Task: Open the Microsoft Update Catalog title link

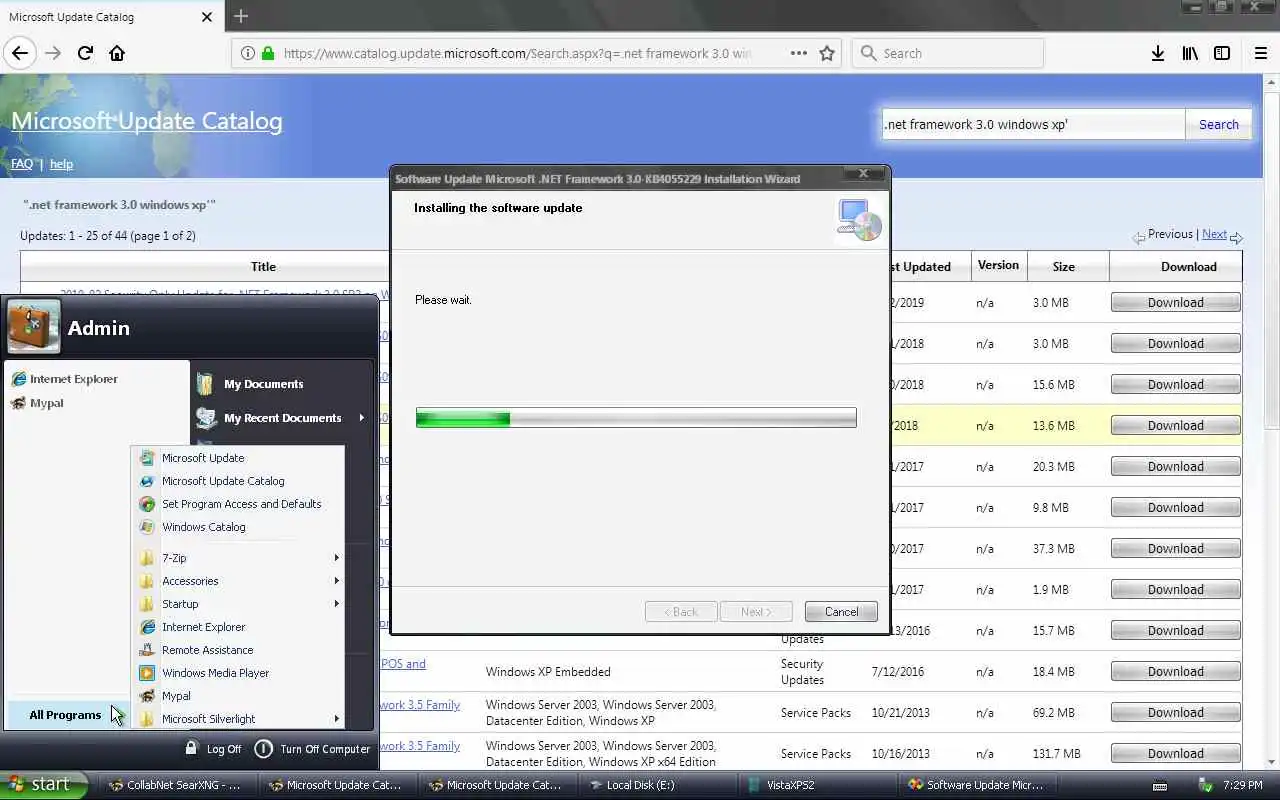Action: point(147,121)
